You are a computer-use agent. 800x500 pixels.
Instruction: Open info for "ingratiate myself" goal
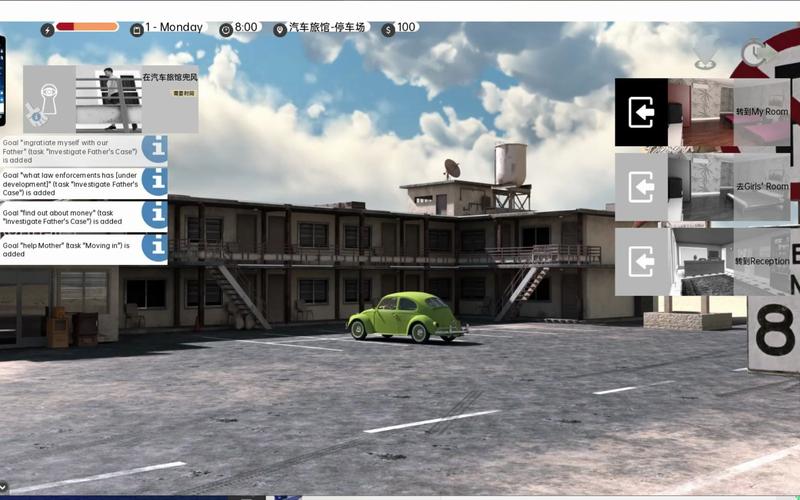(154, 148)
